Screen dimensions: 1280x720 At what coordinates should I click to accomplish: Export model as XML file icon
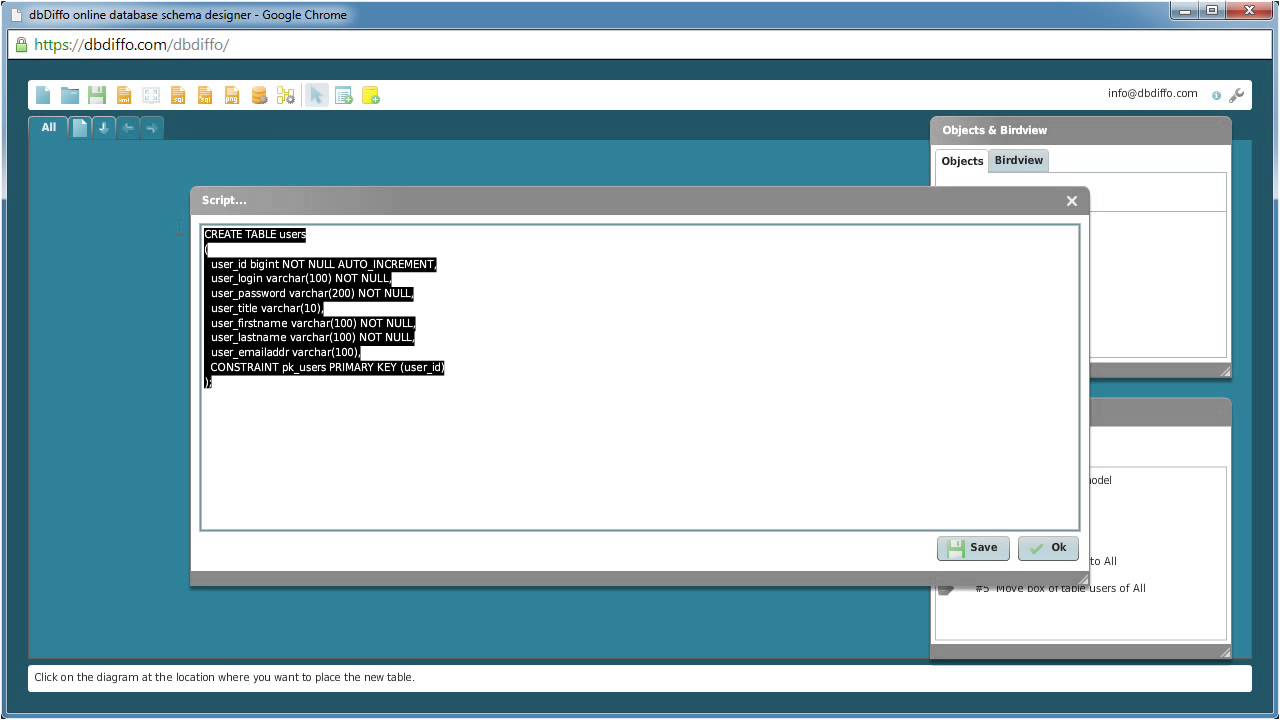click(x=124, y=95)
